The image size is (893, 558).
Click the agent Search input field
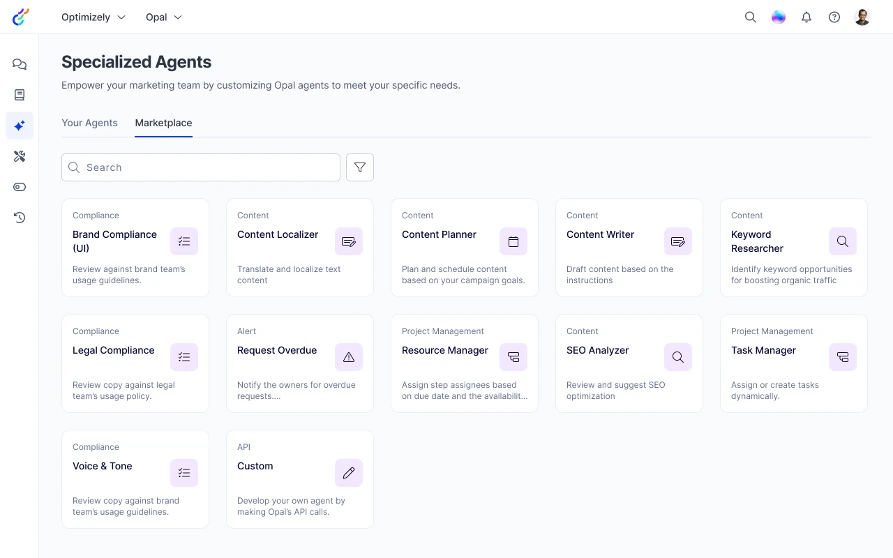[x=200, y=167]
